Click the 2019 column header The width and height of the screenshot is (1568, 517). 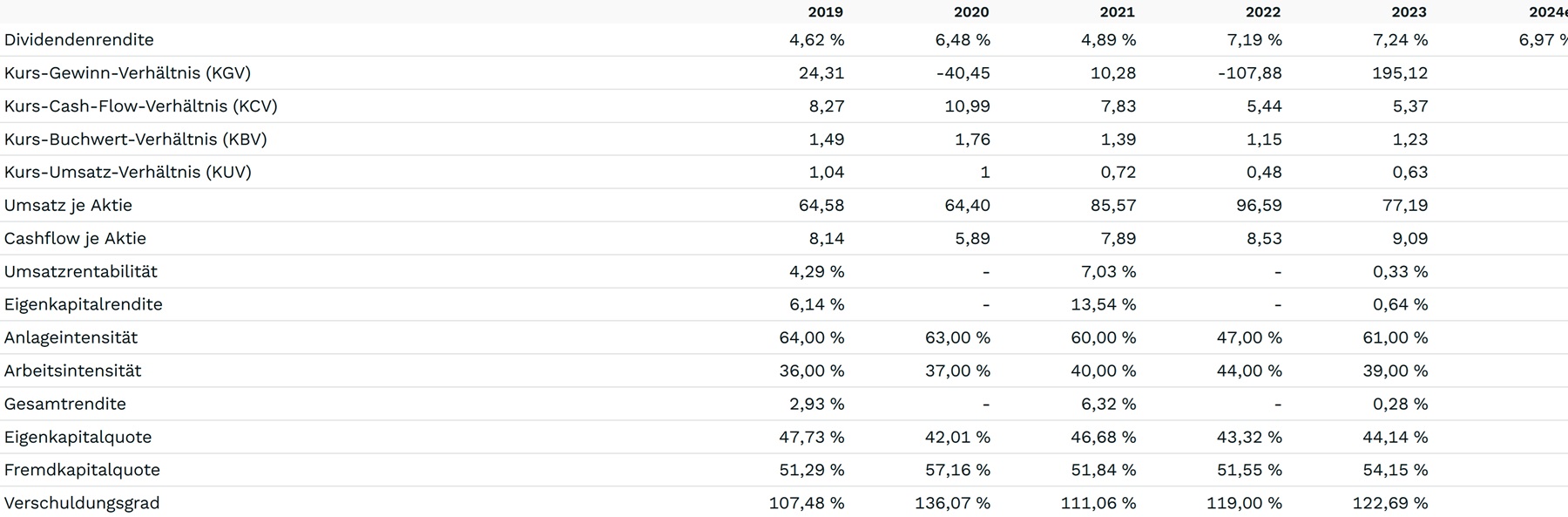pos(825,12)
